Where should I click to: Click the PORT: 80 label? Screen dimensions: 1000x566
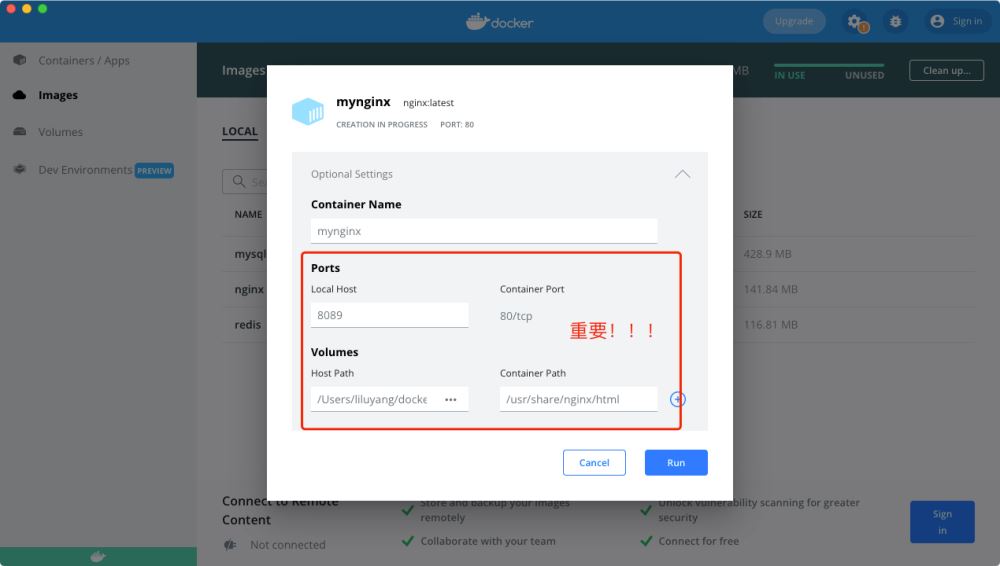pos(457,124)
